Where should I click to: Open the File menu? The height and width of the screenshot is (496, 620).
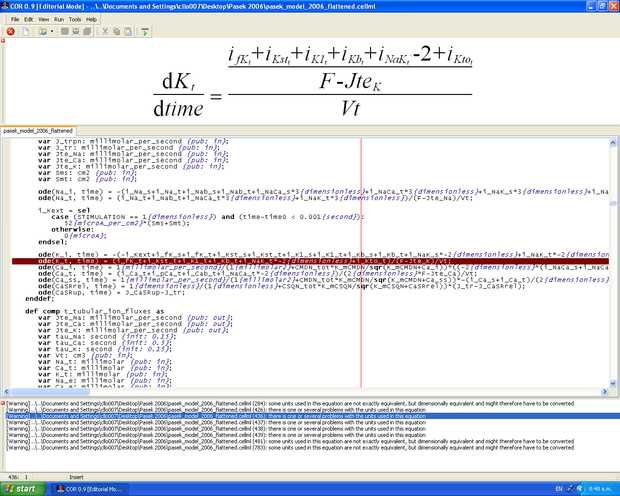click(15, 19)
